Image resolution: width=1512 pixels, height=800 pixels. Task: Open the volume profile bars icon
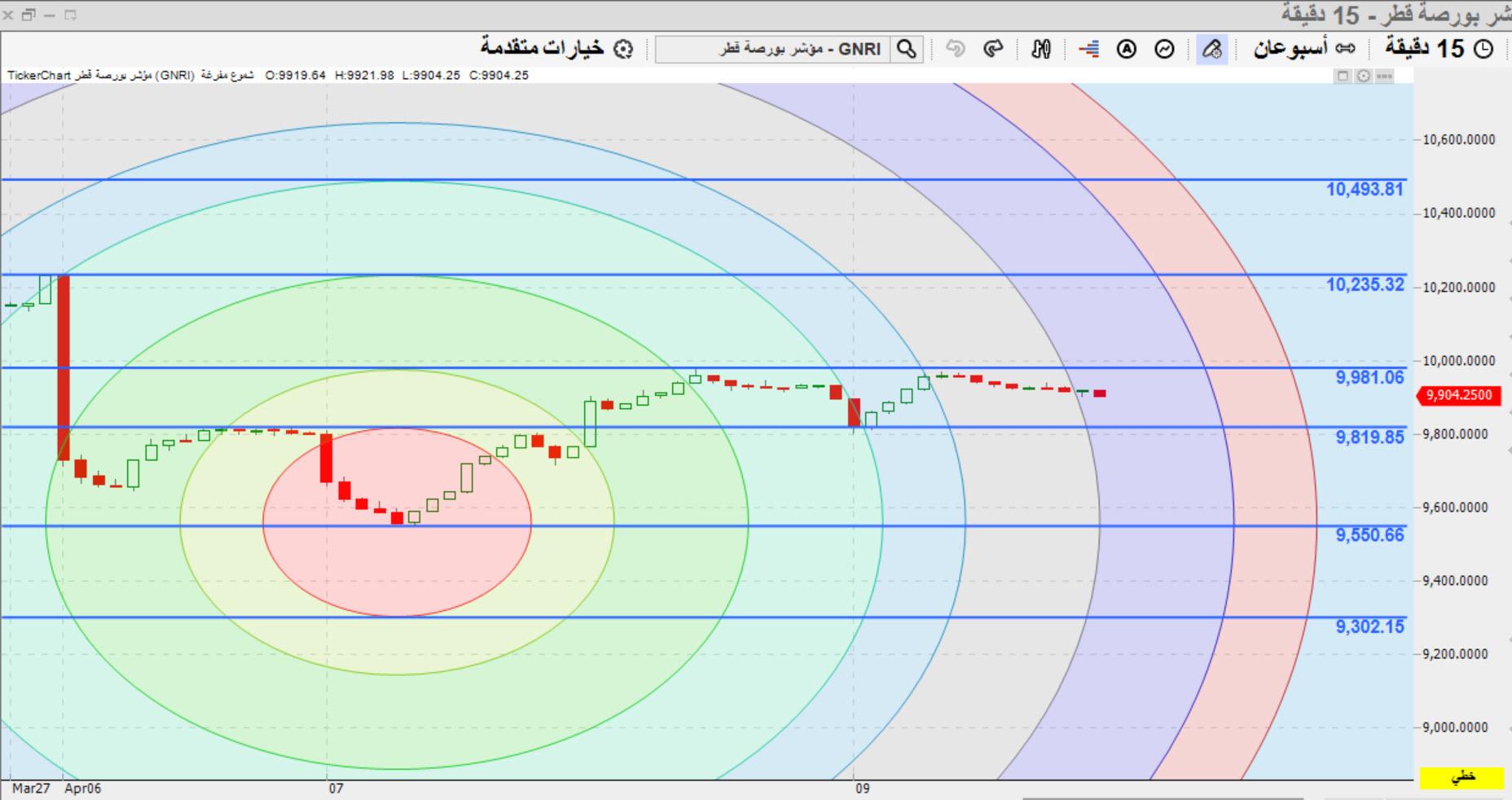coord(1088,50)
